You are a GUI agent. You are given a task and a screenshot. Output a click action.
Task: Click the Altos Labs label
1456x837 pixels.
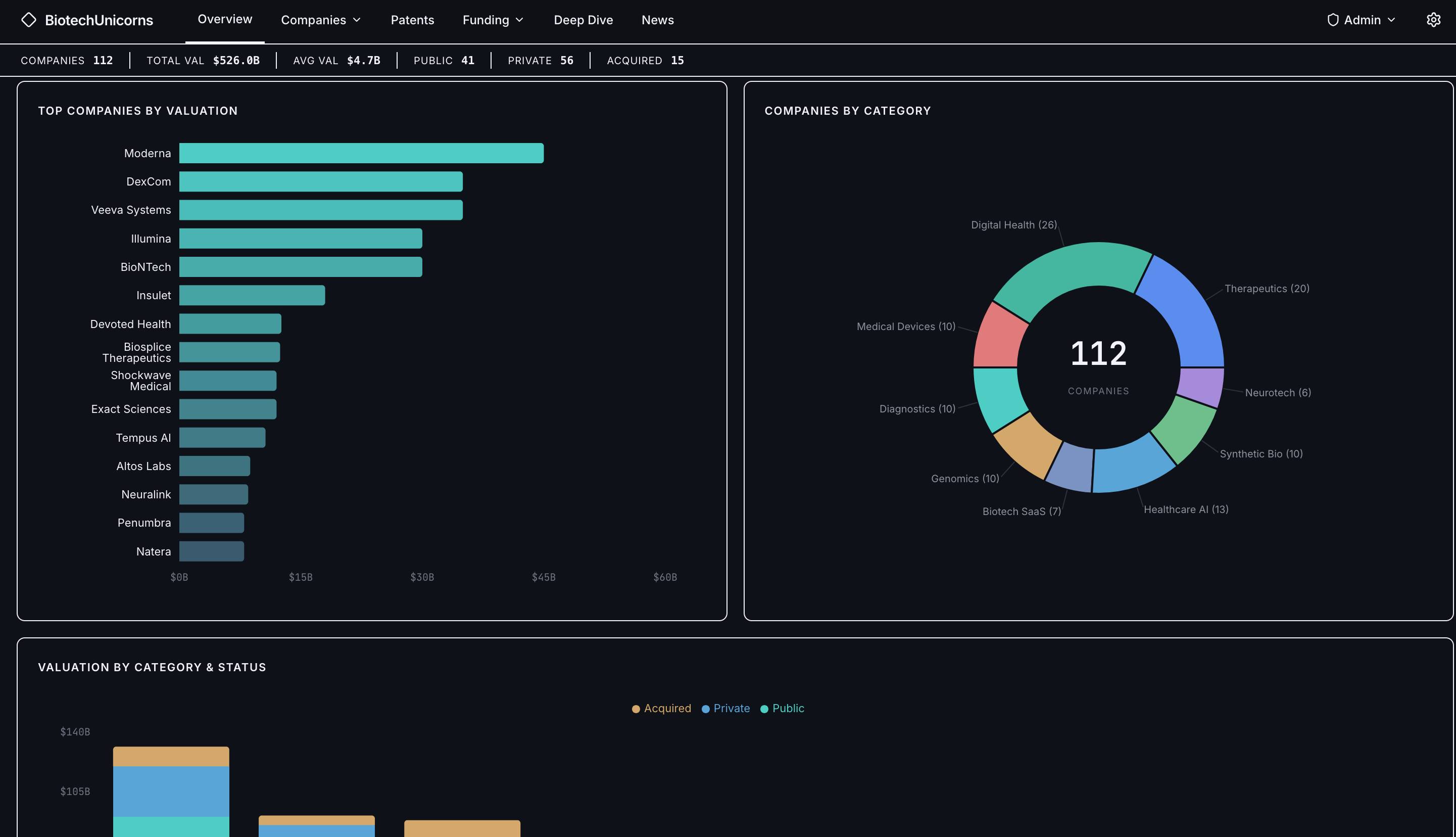pos(143,466)
